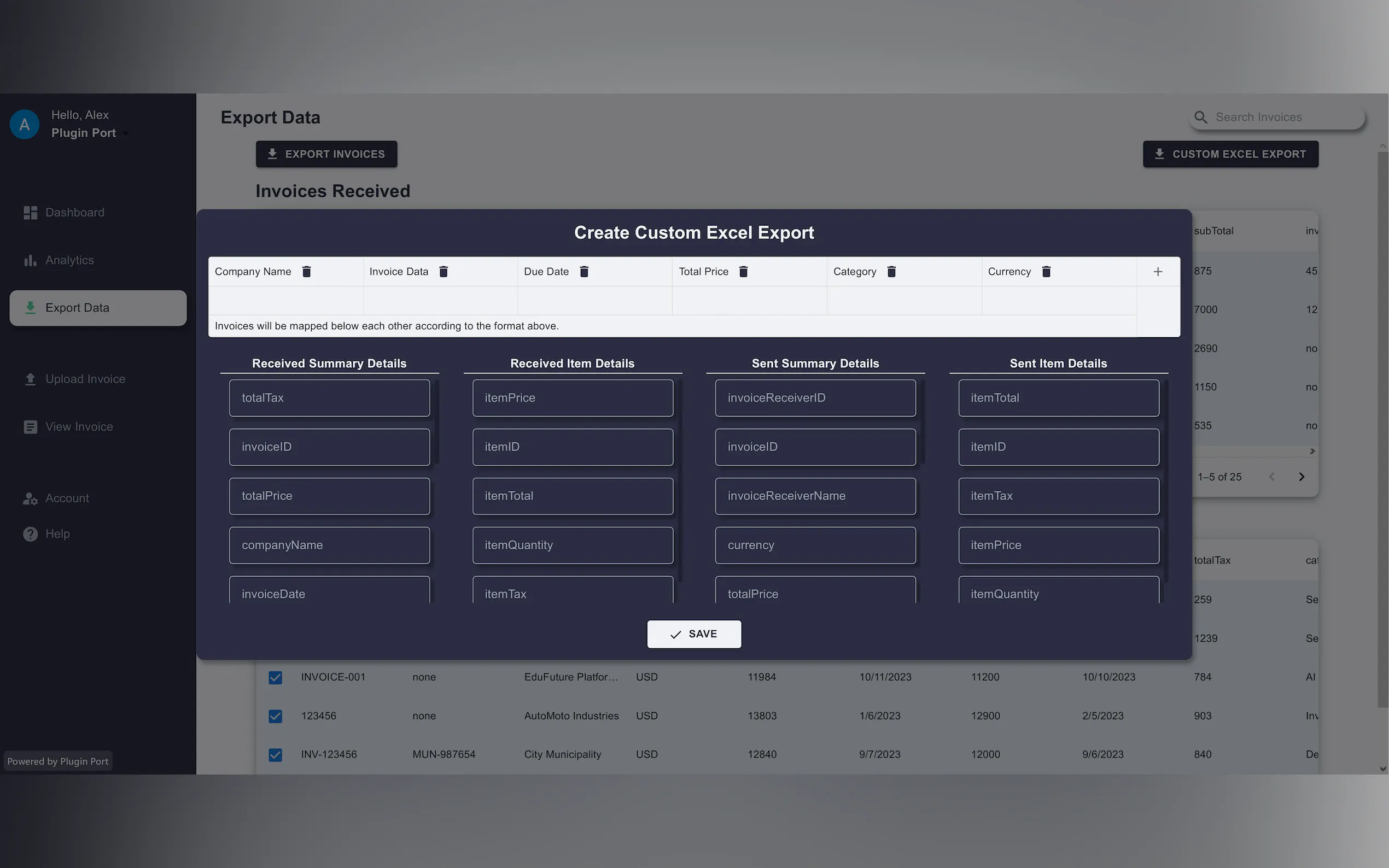
Task: Uncheck the 123456 invoice row checkbox
Action: (x=276, y=716)
